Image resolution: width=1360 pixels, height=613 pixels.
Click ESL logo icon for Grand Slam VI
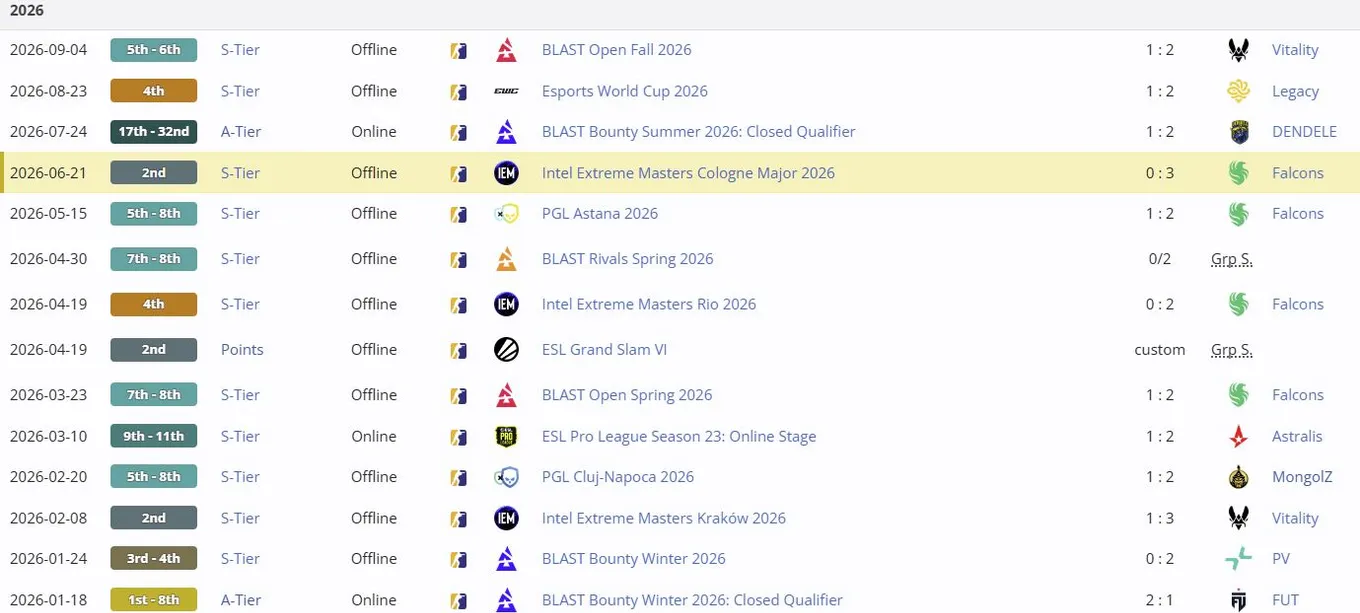pyautogui.click(x=506, y=350)
